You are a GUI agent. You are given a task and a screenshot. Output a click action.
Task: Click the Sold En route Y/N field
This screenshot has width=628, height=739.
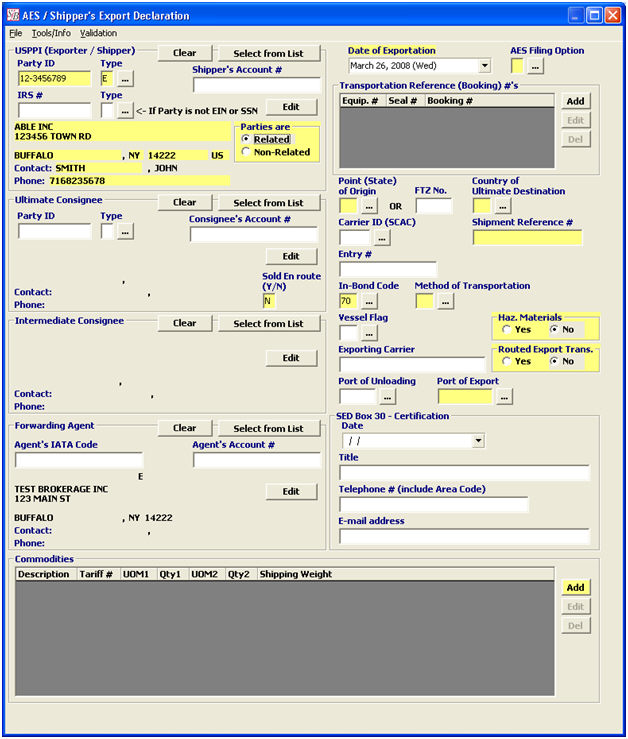click(x=269, y=301)
